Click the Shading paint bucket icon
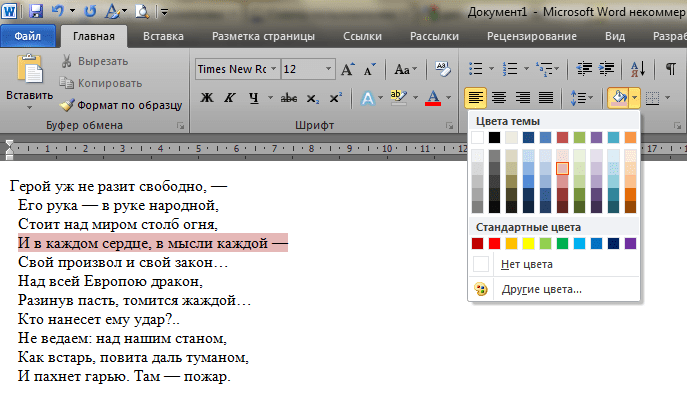This screenshot has height=404, width=687. (619, 98)
